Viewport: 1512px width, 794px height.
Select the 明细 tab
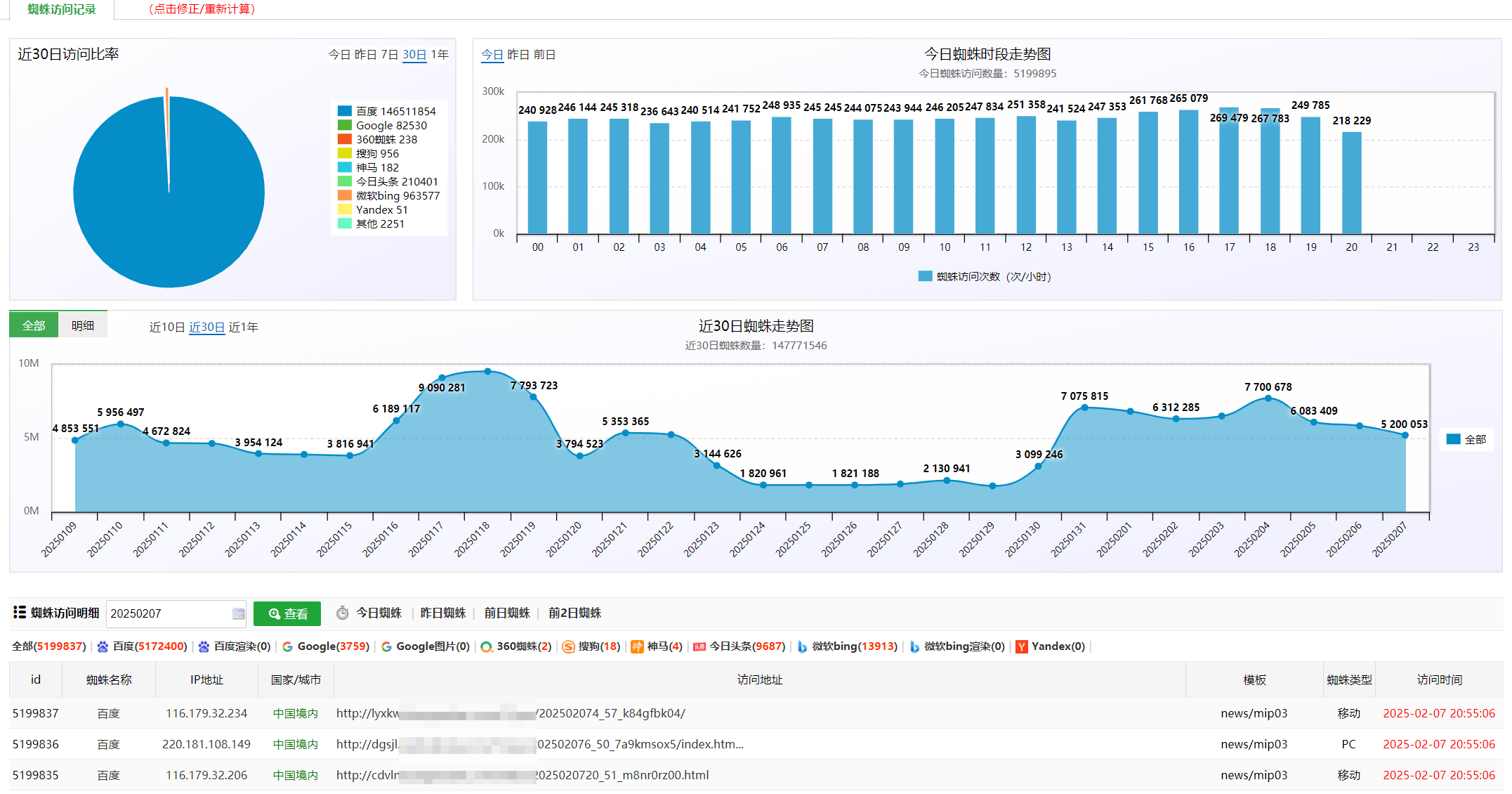click(83, 325)
